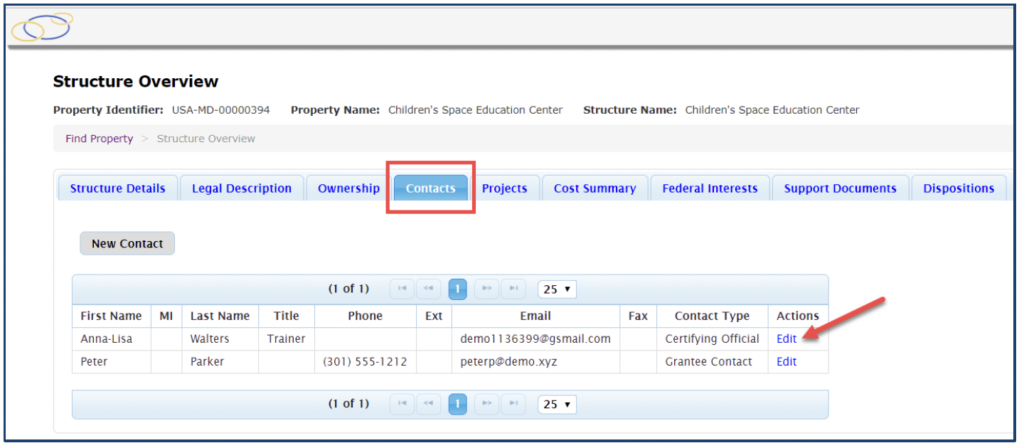The height and width of the screenshot is (448, 1024).
Task: Go to next page in top paginator
Action: 486,289
